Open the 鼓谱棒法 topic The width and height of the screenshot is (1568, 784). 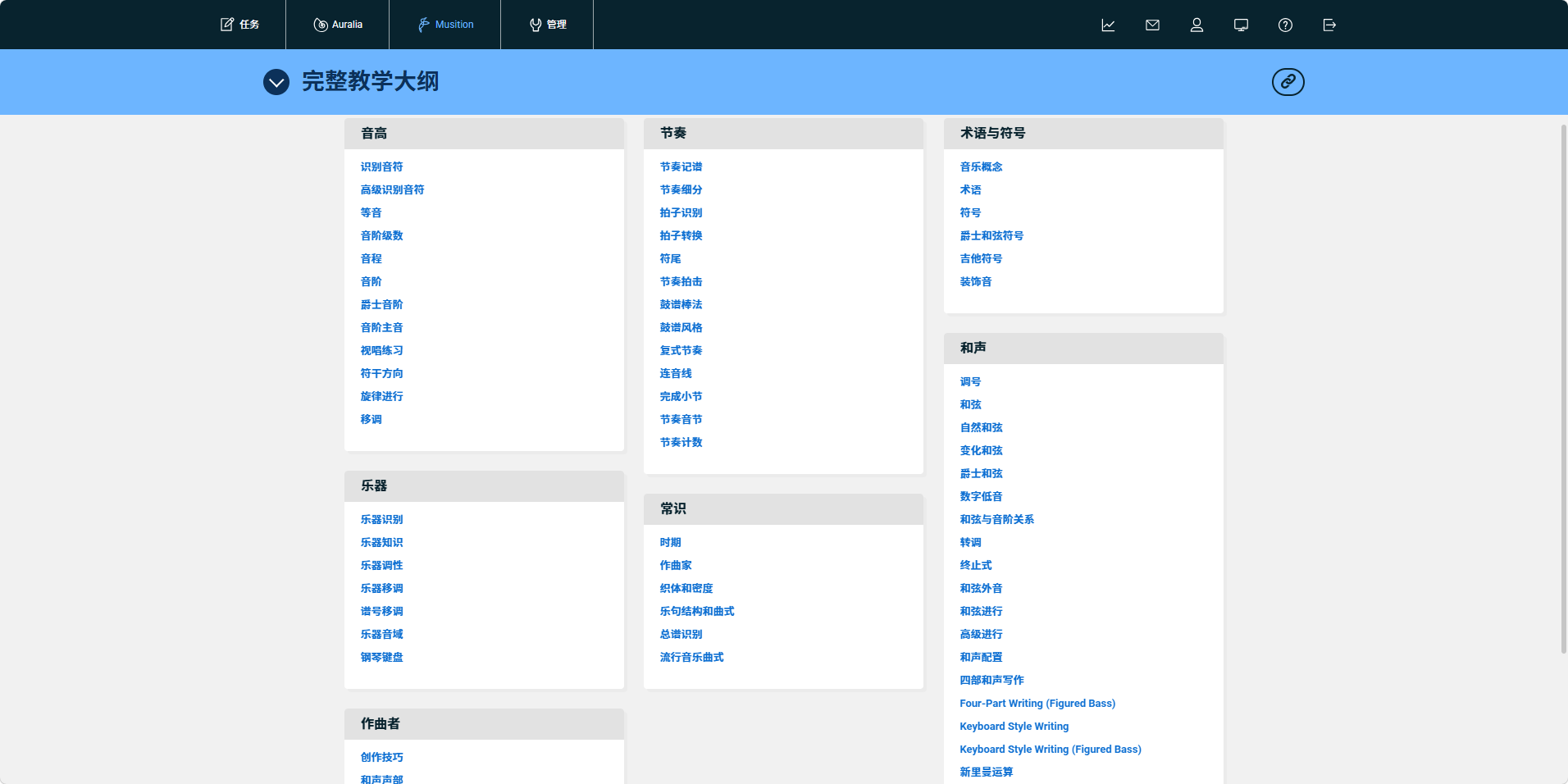(681, 304)
